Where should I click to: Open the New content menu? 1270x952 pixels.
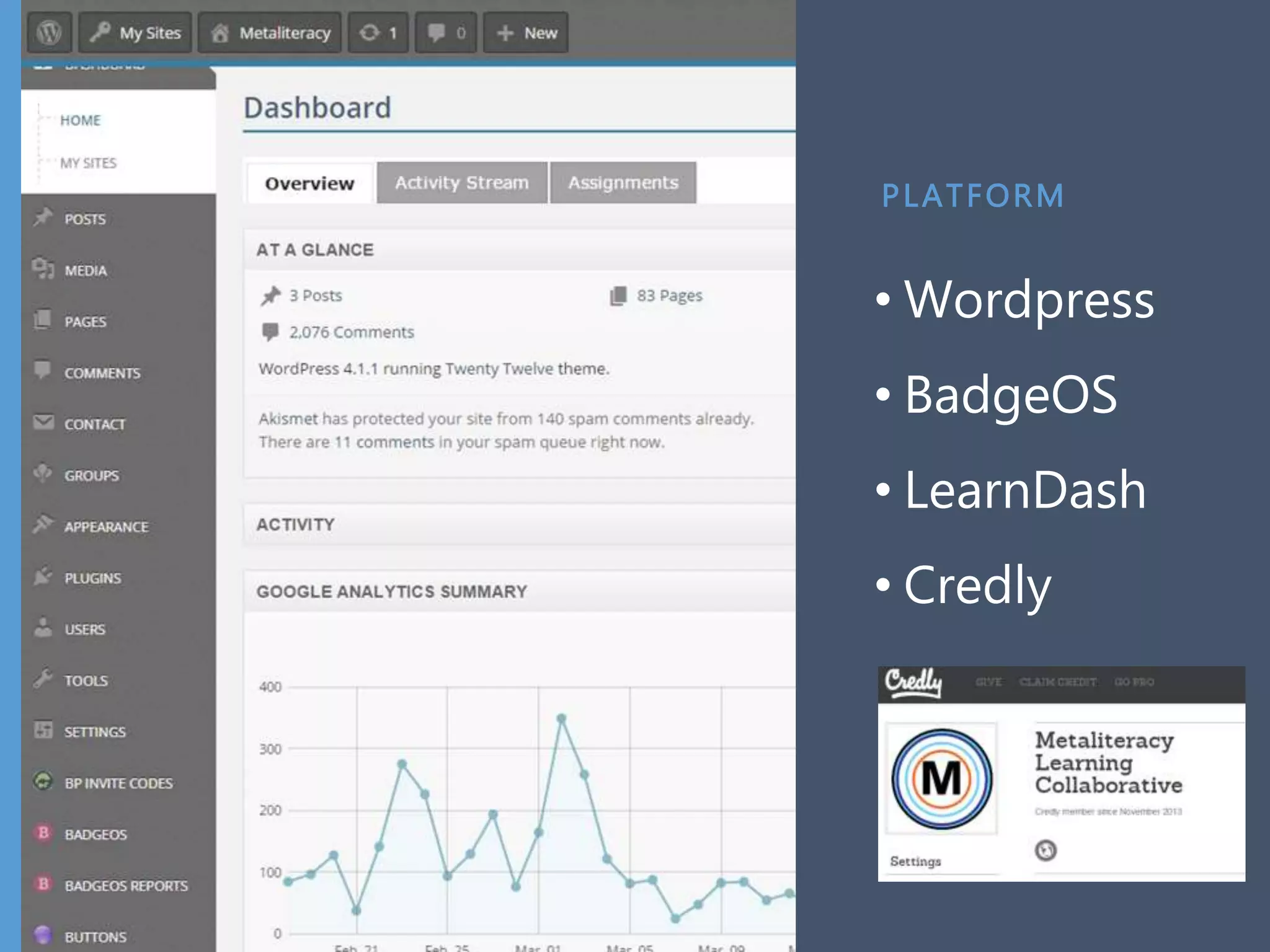pos(526,32)
